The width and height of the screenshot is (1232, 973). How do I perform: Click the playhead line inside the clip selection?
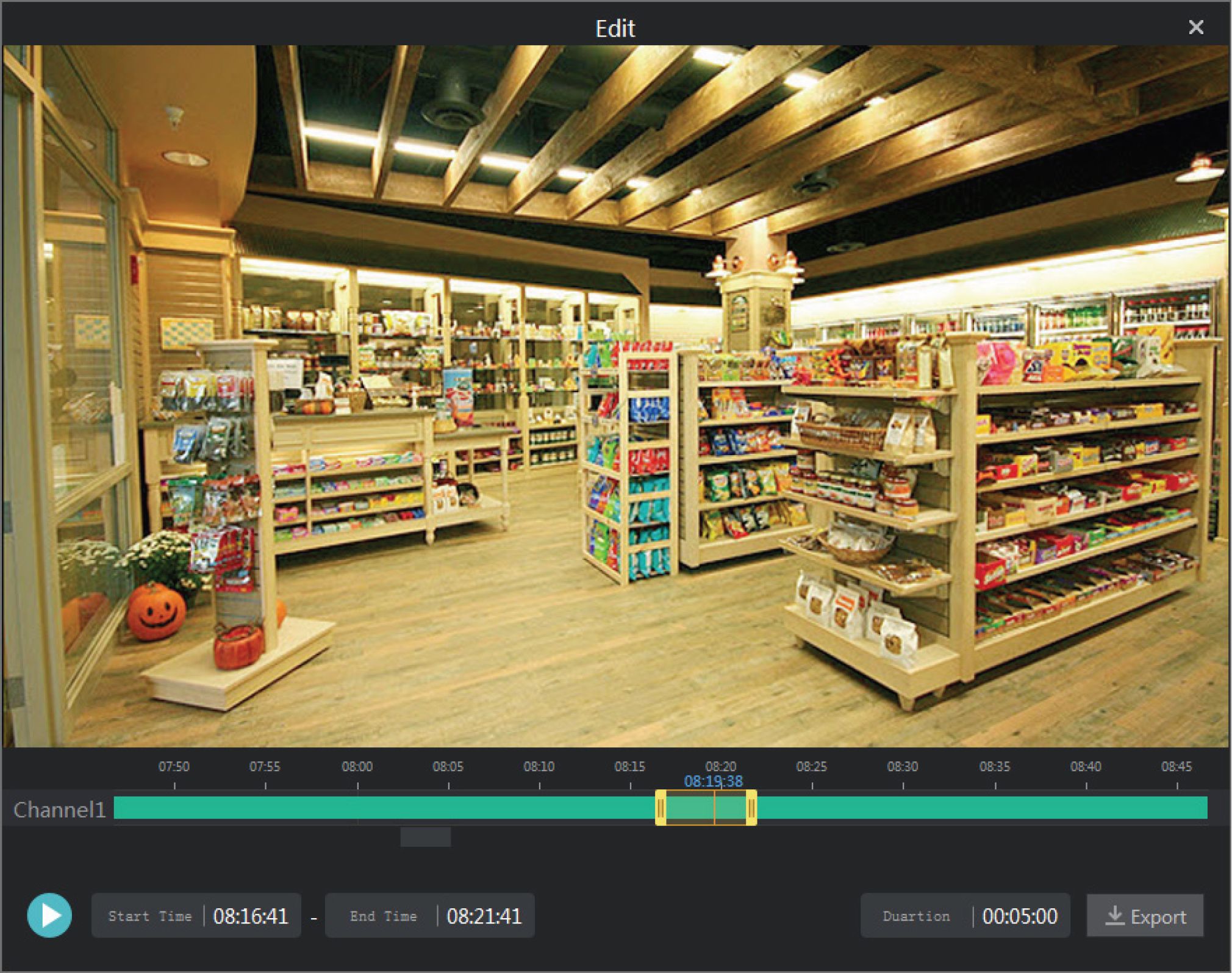(x=714, y=808)
